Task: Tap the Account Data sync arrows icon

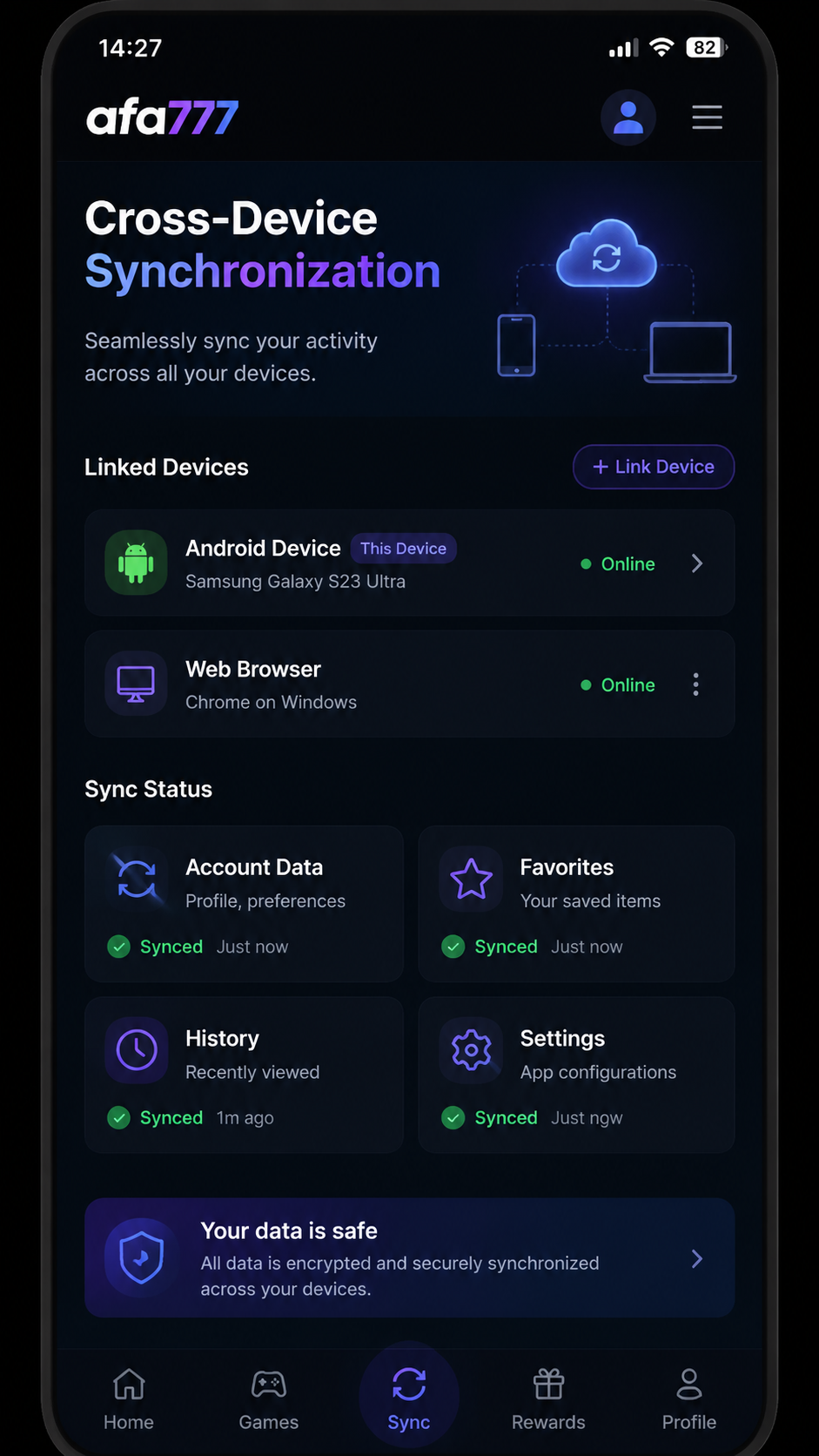Action: pyautogui.click(x=137, y=879)
